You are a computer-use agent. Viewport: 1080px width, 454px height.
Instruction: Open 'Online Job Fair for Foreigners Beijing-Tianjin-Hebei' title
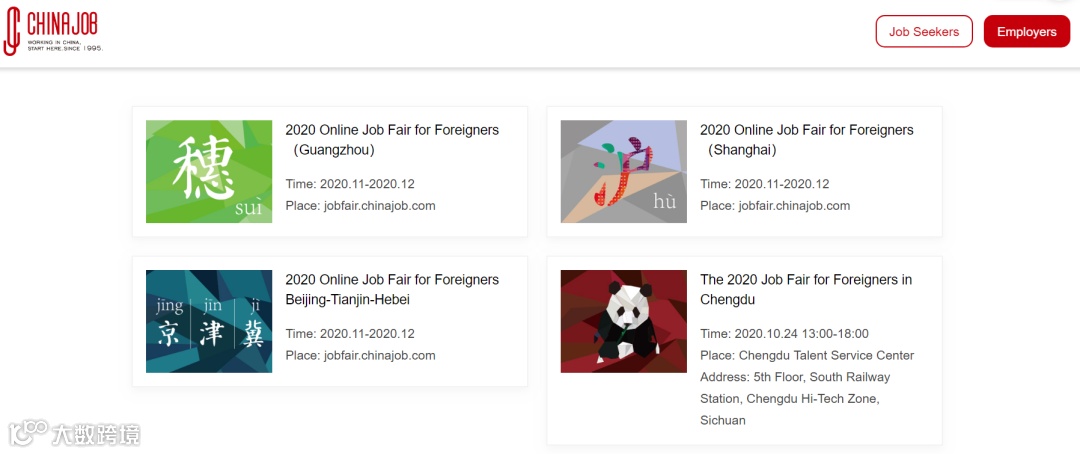pyautogui.click(x=392, y=289)
